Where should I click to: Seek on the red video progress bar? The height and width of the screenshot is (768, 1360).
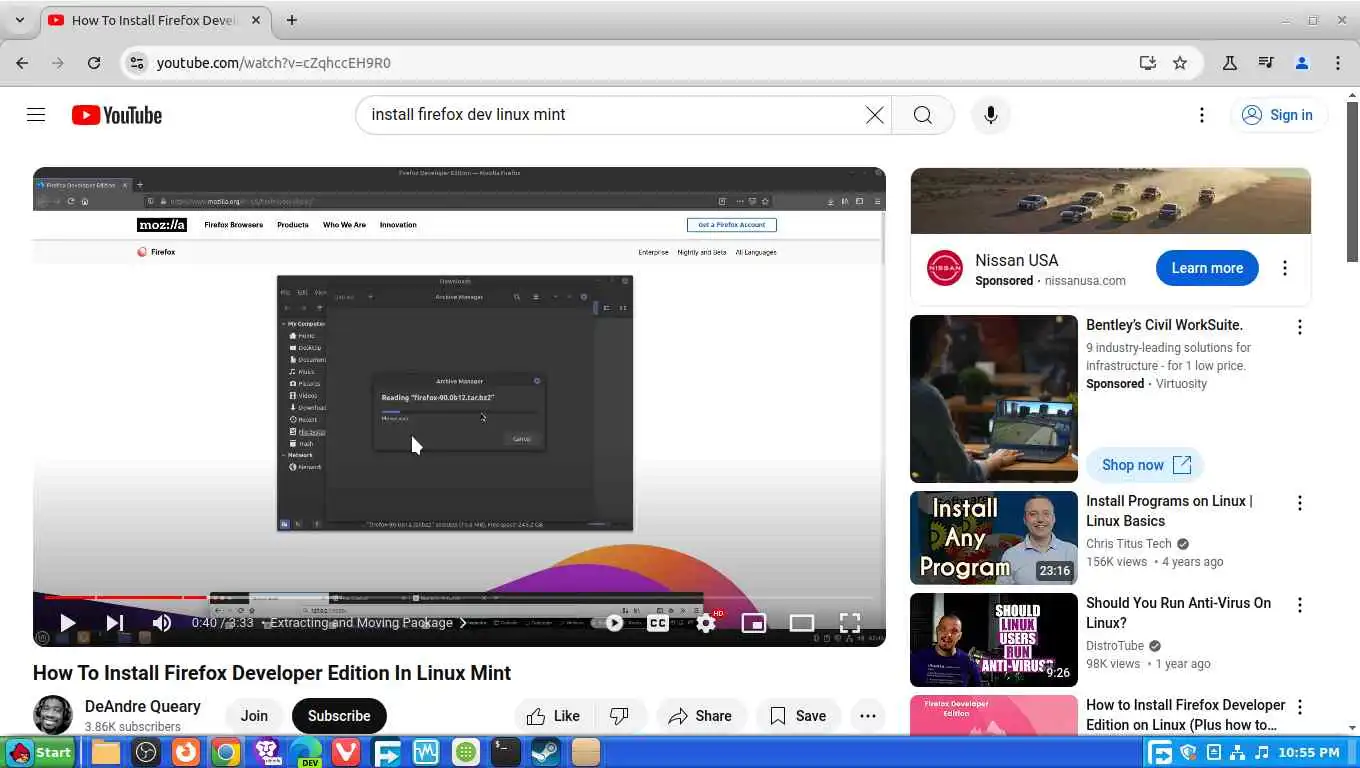coord(459,597)
